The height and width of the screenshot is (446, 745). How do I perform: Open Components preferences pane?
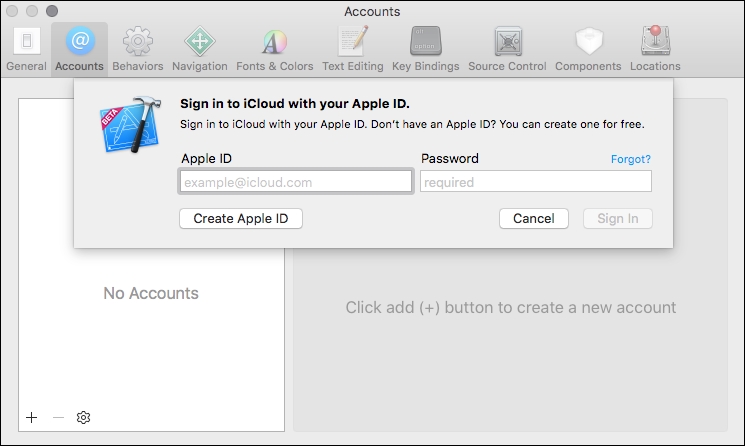pyautogui.click(x=588, y=49)
